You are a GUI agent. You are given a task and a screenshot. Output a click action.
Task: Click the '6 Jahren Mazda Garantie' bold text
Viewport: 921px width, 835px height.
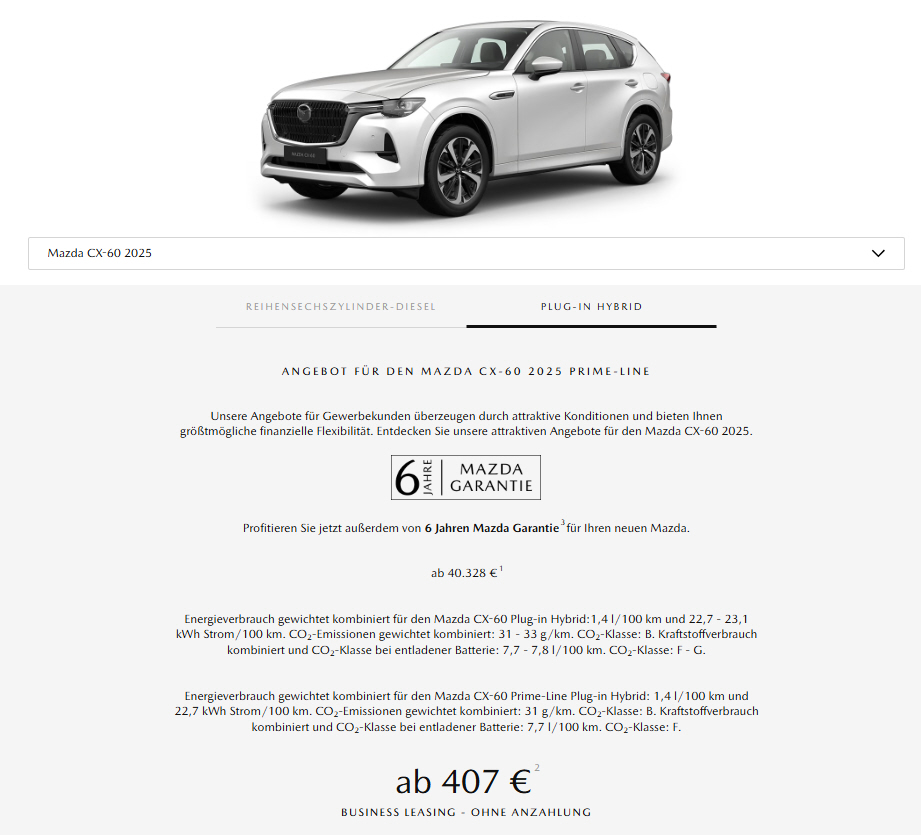492,528
